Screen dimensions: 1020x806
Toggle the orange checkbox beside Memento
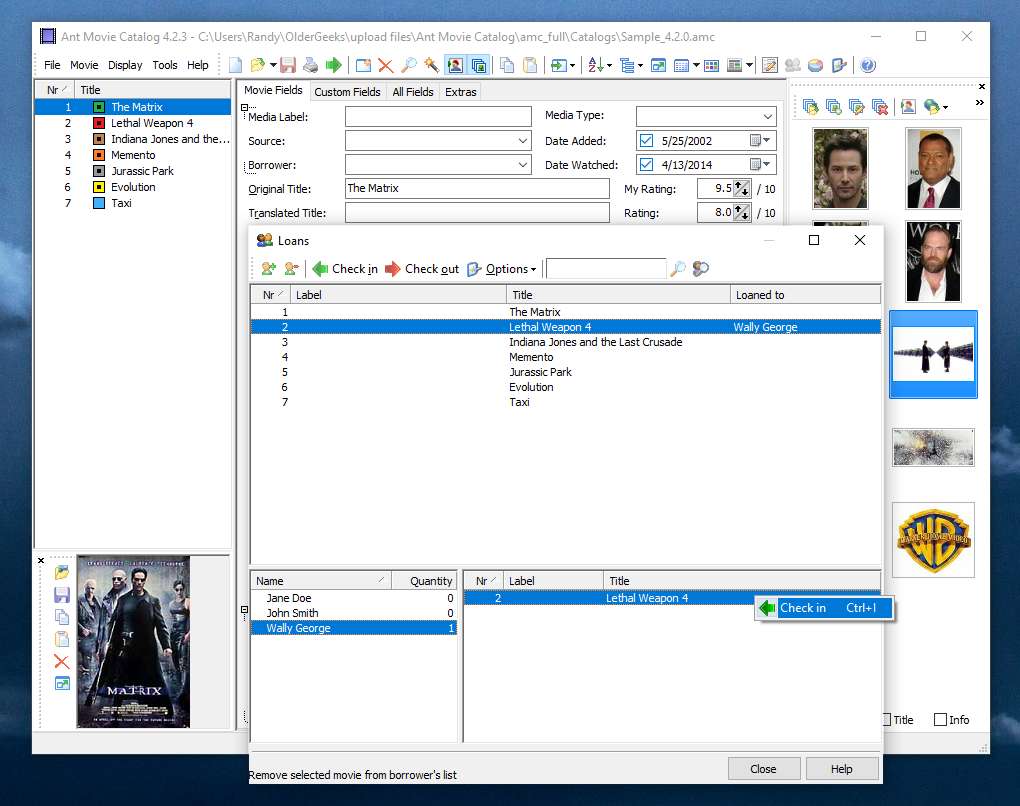click(99, 155)
